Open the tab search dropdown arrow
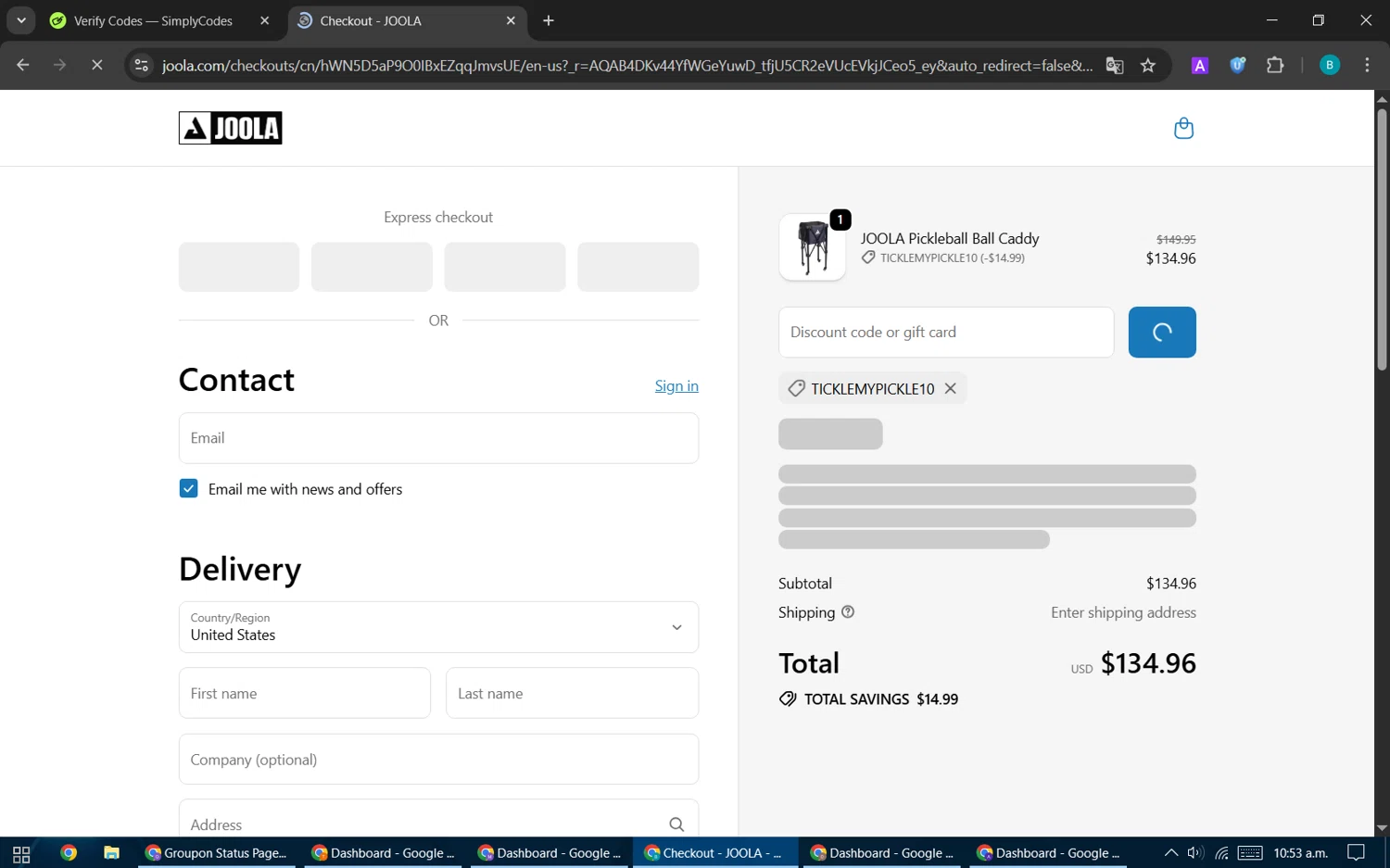 tap(20, 20)
